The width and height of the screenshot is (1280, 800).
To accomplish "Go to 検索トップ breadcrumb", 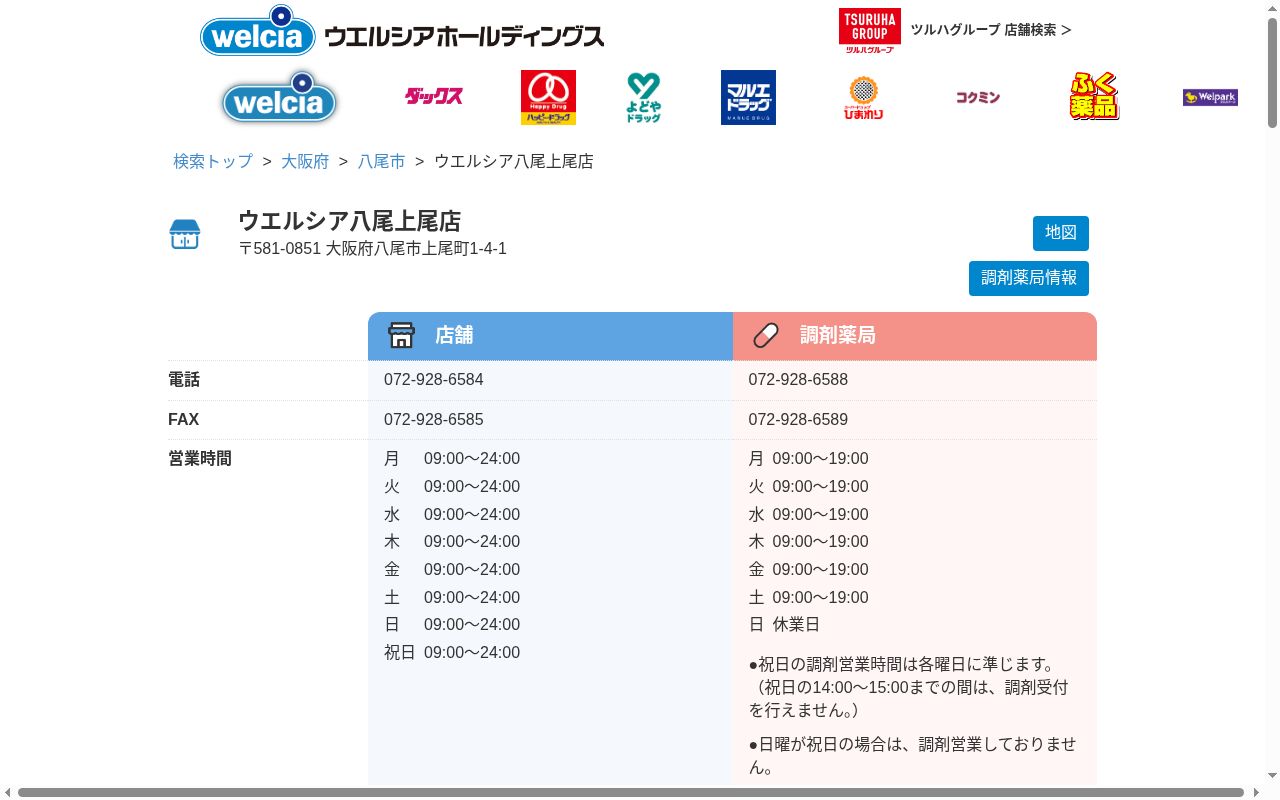I will [x=213, y=161].
